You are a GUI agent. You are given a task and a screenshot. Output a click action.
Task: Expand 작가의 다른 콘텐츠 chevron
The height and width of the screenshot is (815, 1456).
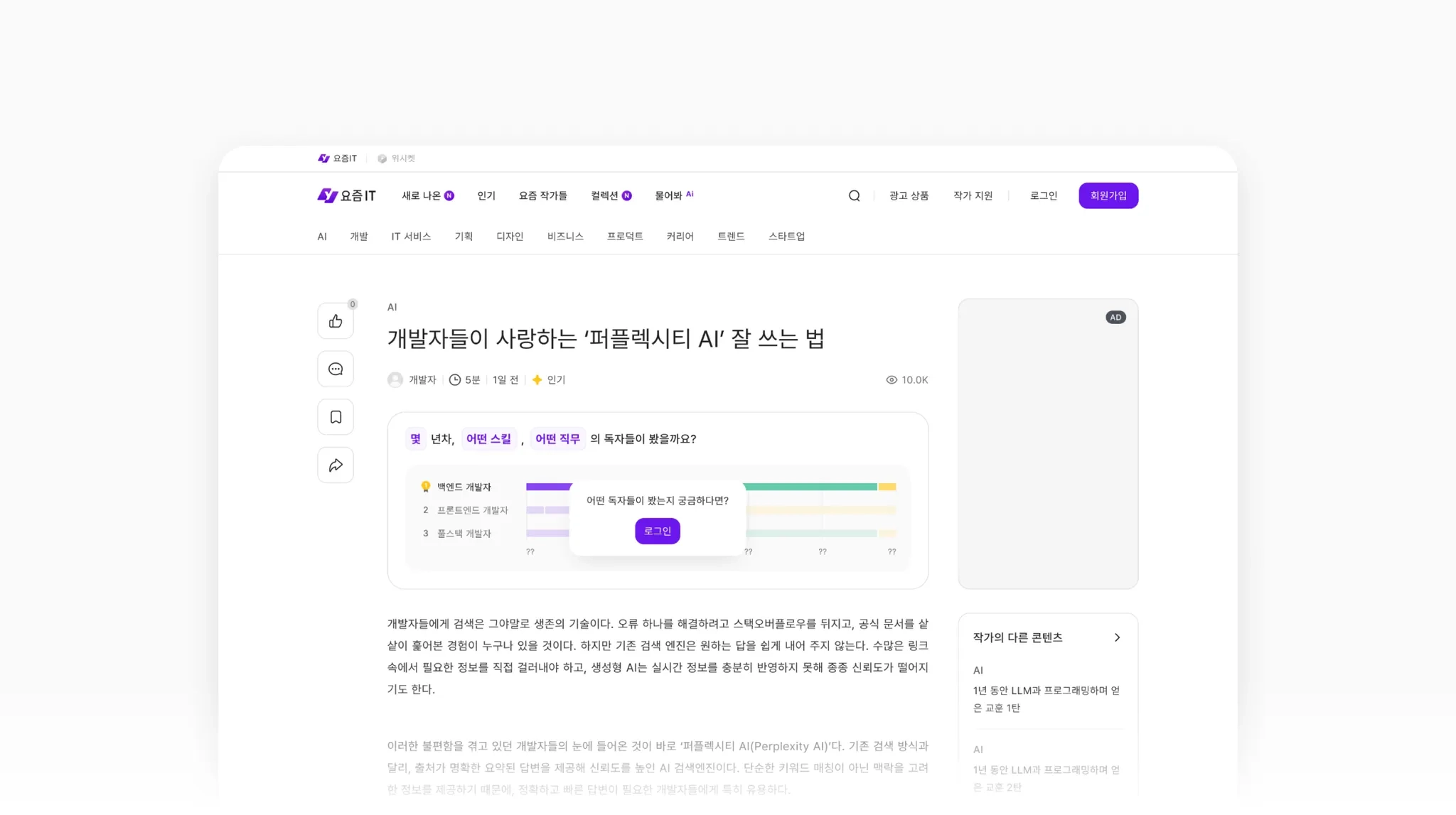point(1117,637)
